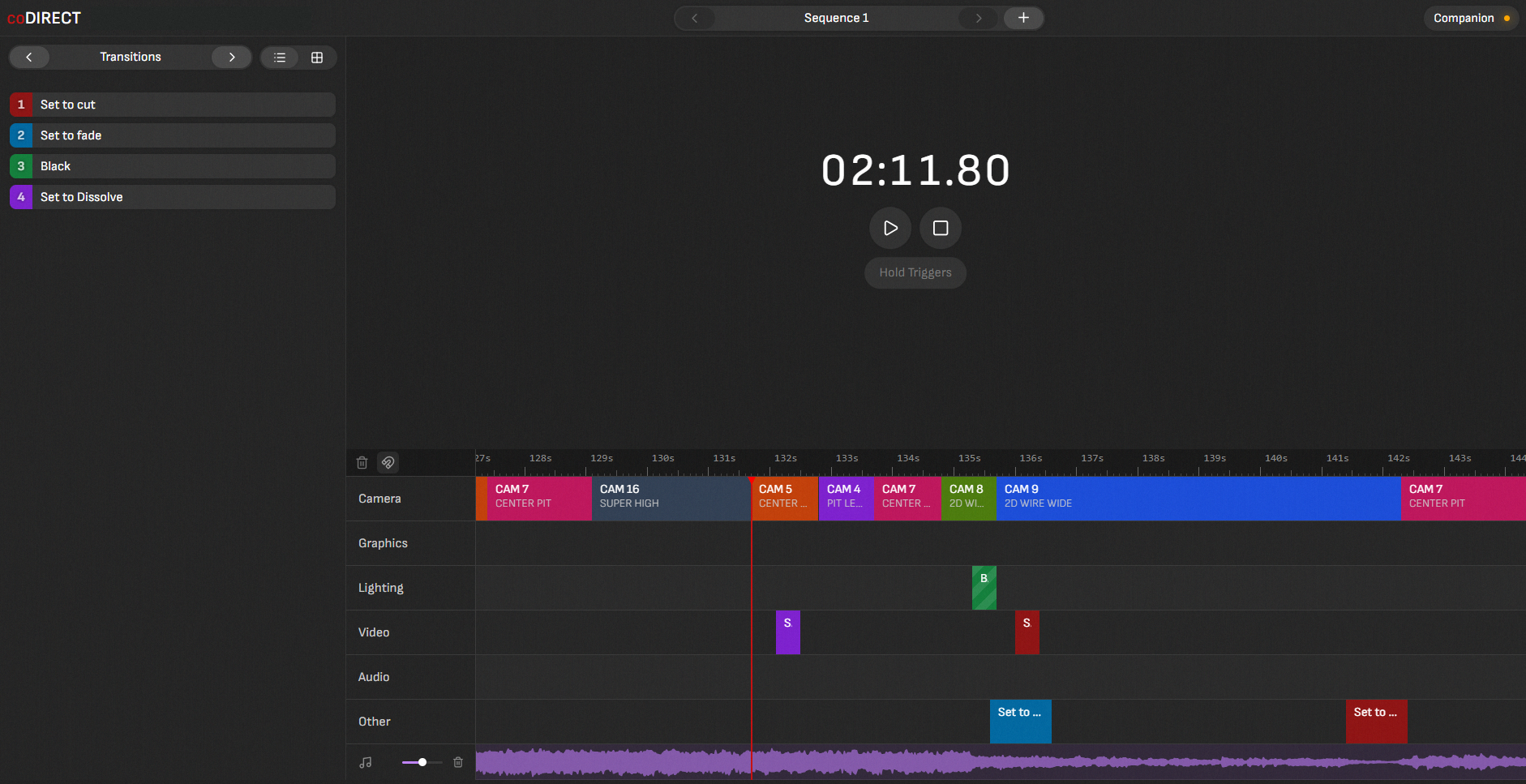The image size is (1526, 784).
Task: Click the 02:11.80 timecode display
Action: pos(915,170)
